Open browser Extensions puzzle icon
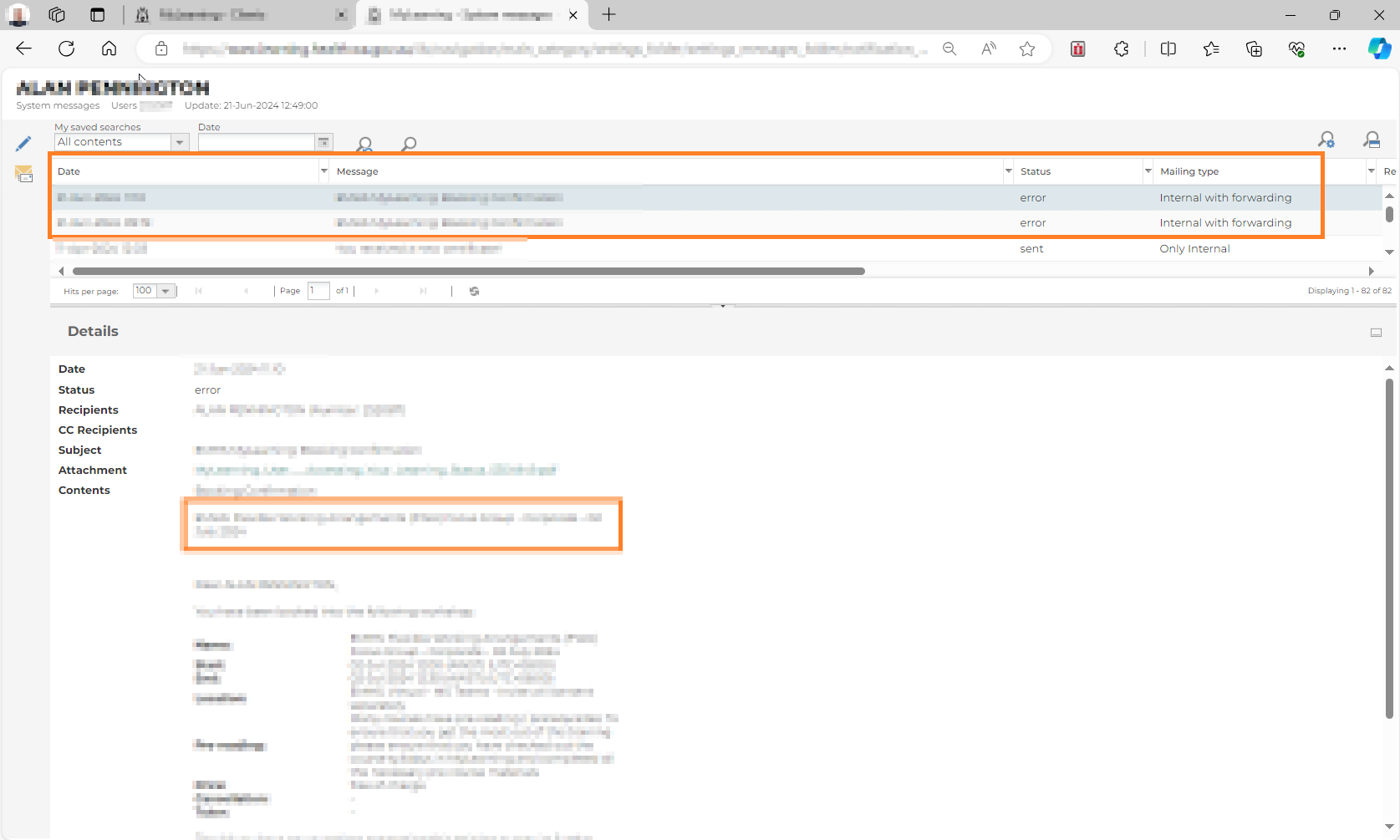1400x840 pixels. coord(1121,49)
